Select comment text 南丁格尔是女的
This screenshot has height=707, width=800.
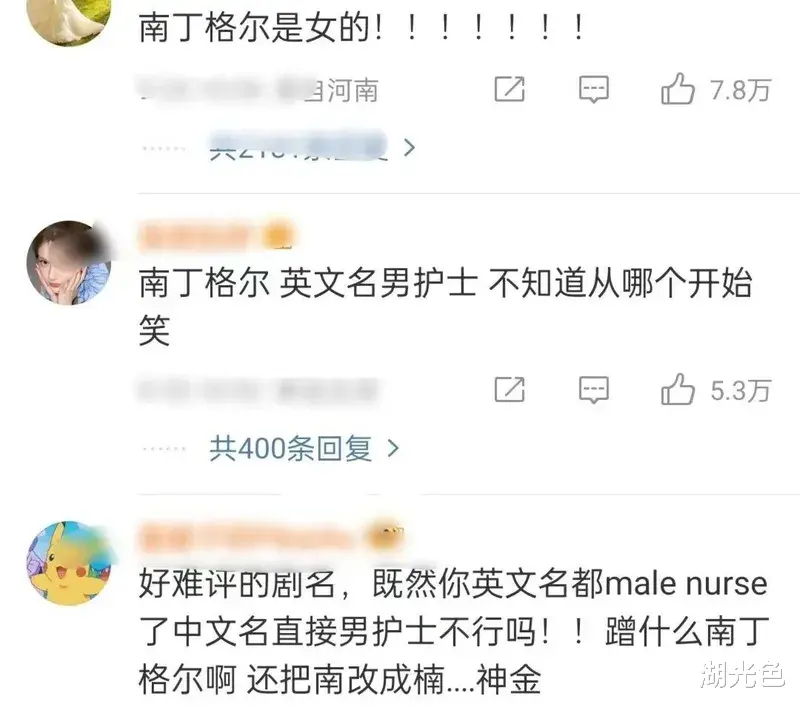point(254,28)
